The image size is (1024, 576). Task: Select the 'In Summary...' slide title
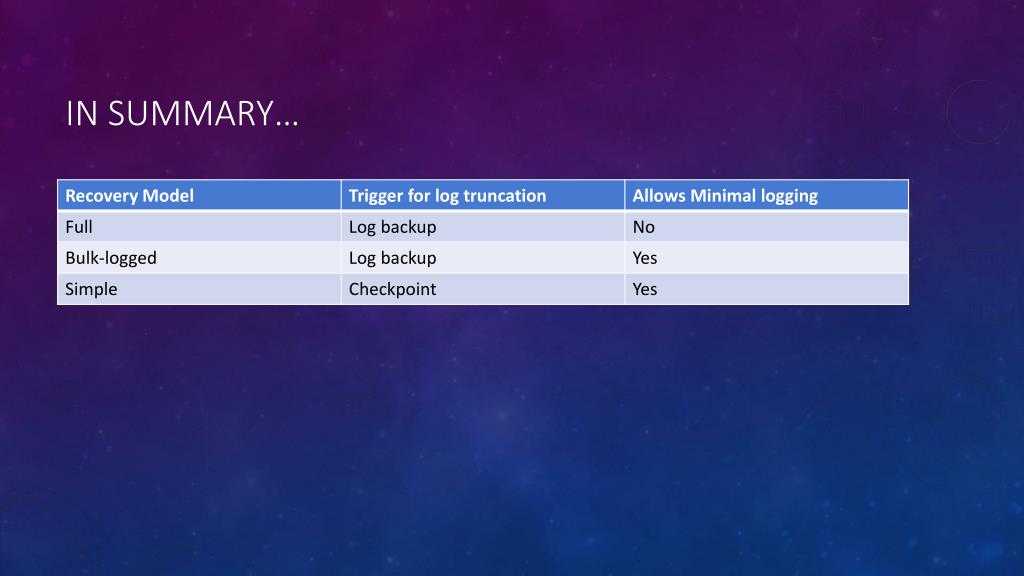point(182,113)
